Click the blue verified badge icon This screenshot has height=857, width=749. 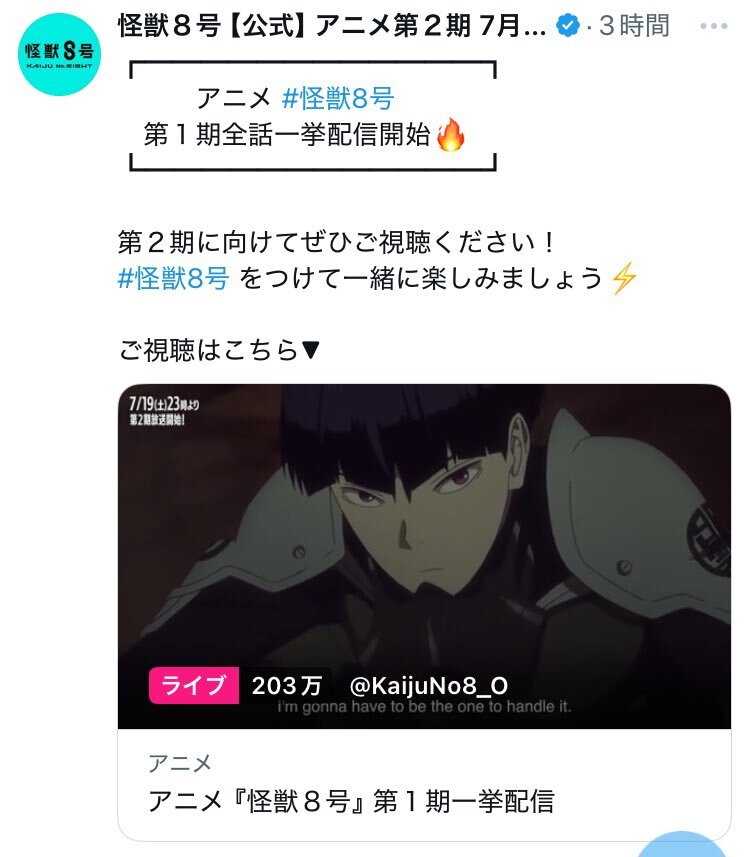pyautogui.click(x=568, y=26)
